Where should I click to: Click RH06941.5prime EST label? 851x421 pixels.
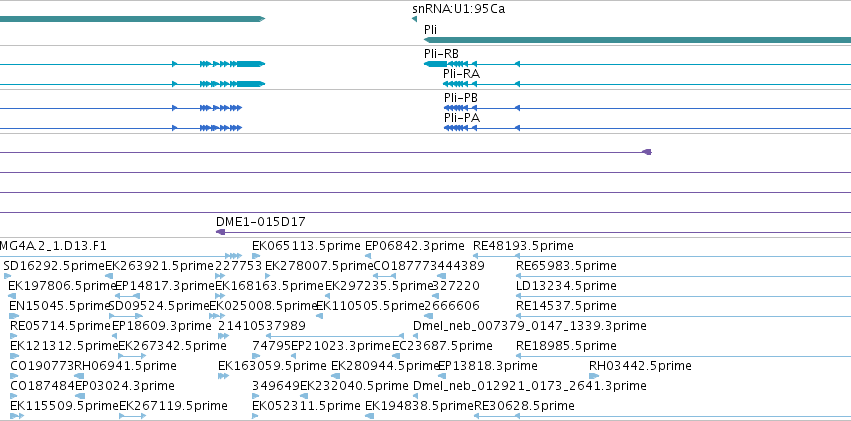tap(125, 366)
